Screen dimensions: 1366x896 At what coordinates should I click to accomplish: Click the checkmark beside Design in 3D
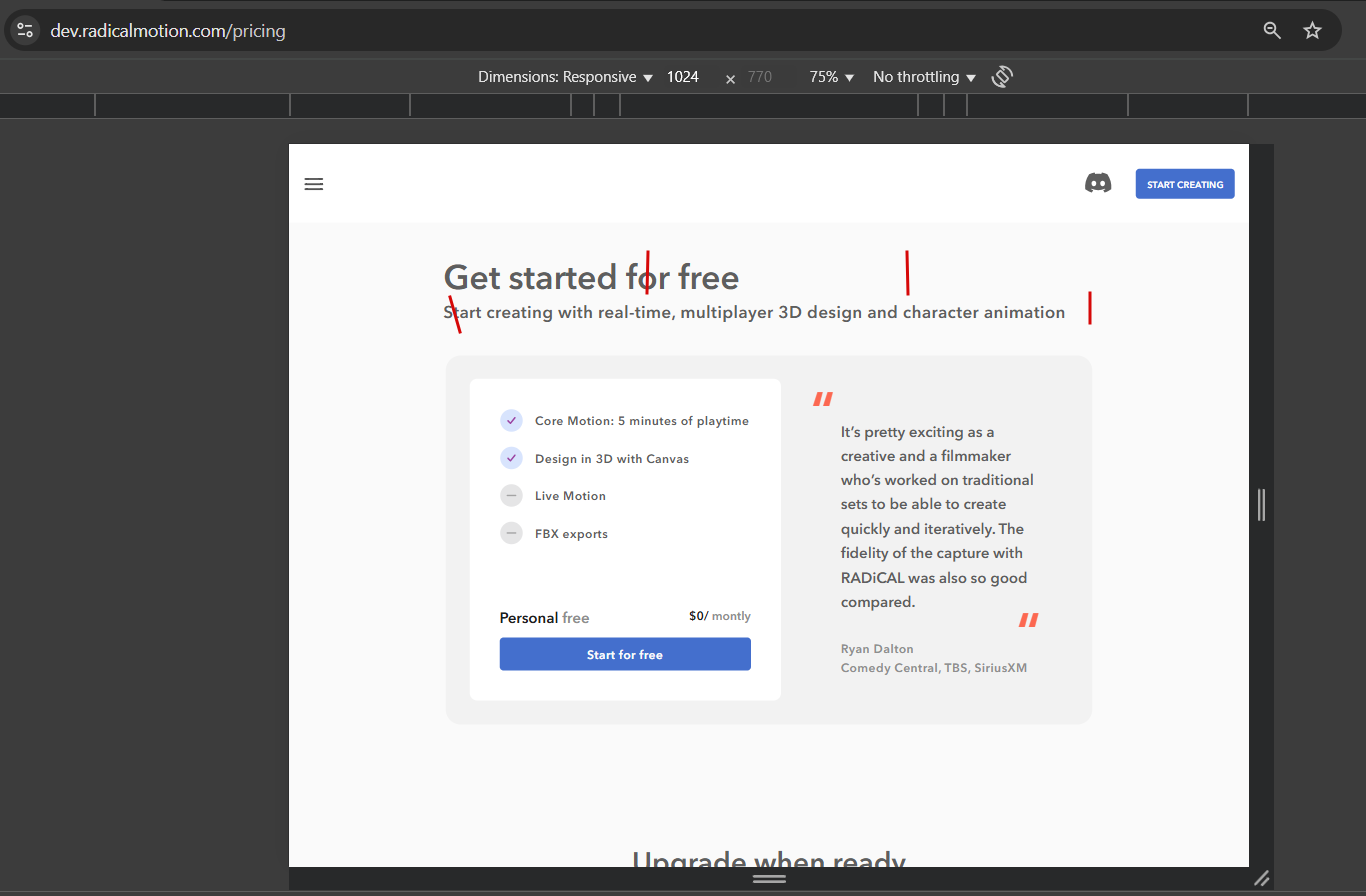511,458
